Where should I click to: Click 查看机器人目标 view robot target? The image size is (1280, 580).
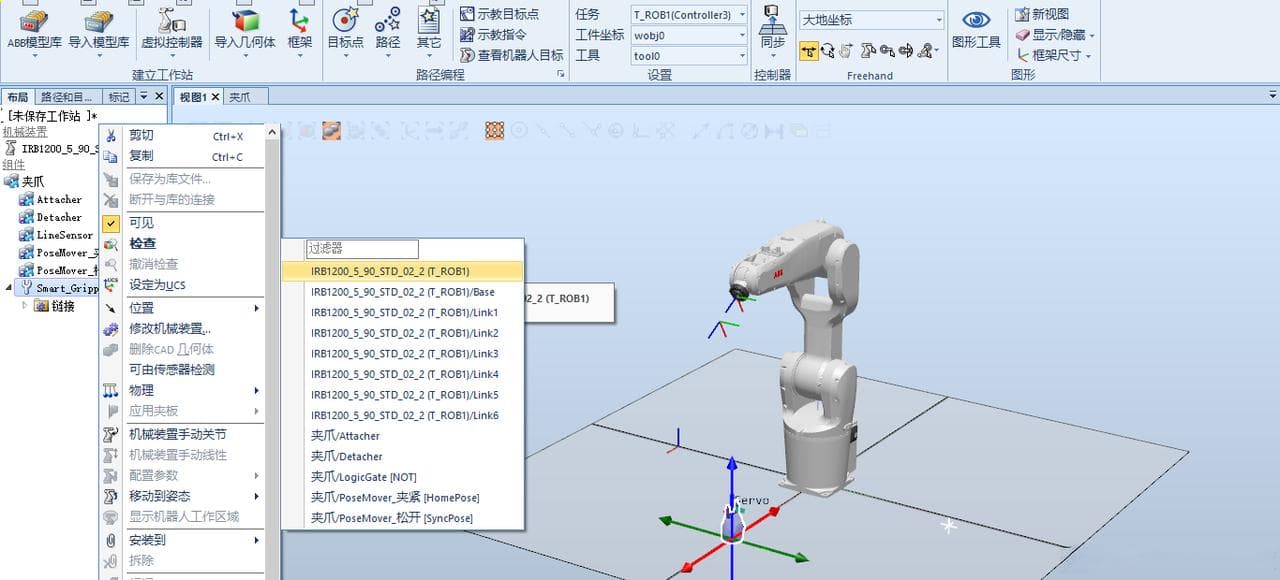511,56
